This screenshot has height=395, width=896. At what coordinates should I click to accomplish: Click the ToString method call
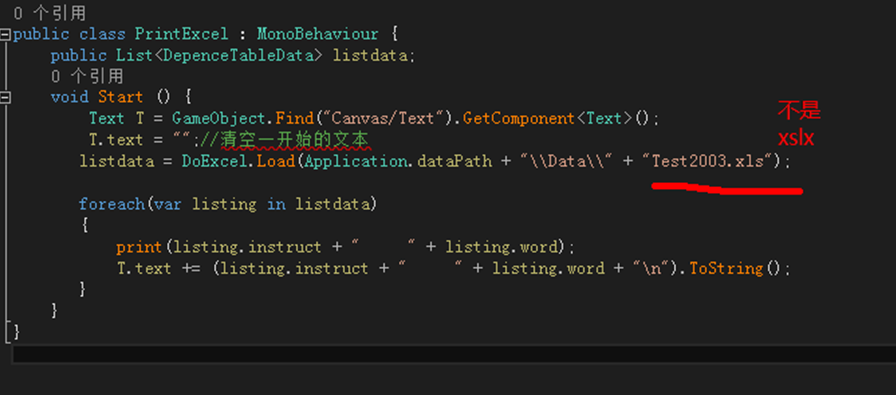point(726,268)
